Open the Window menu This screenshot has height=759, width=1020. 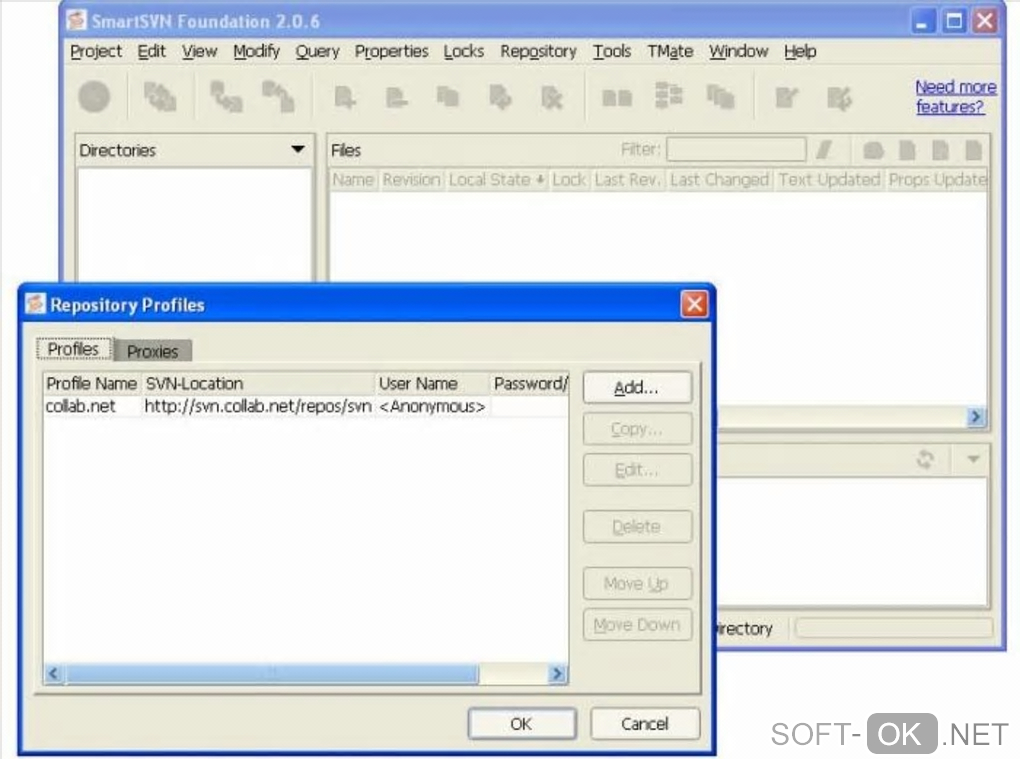click(x=738, y=51)
